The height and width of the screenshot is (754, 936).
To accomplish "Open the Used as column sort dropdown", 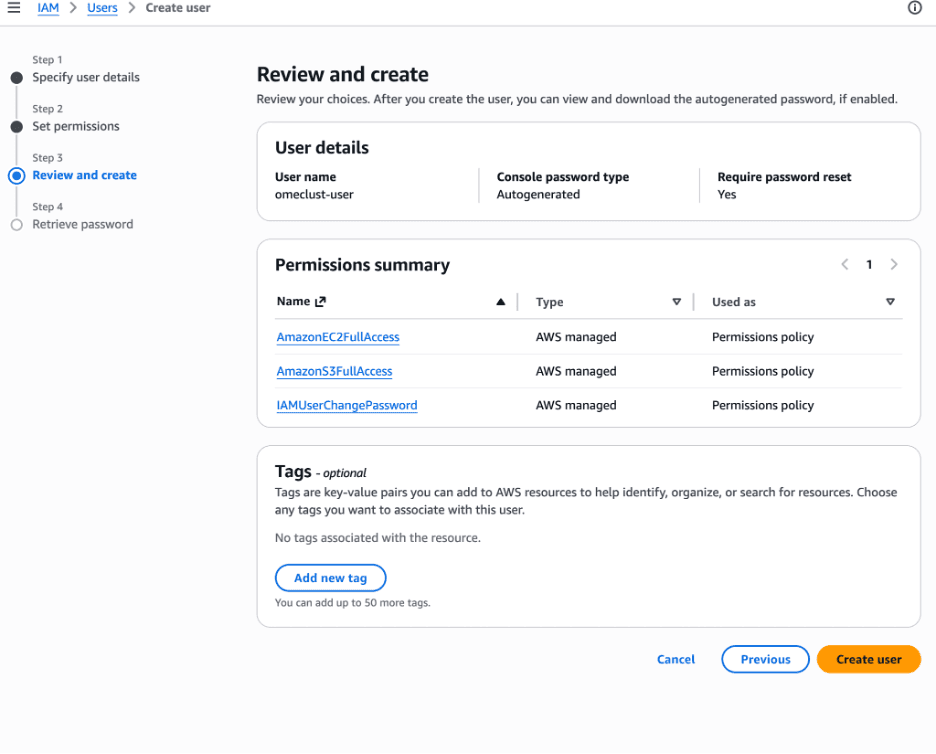I will pos(890,302).
